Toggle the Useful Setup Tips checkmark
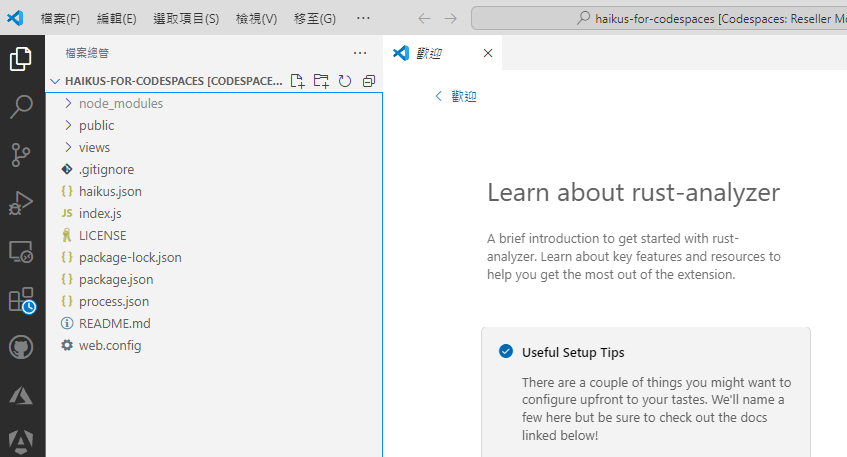Viewport: 847px width, 457px height. 506,352
